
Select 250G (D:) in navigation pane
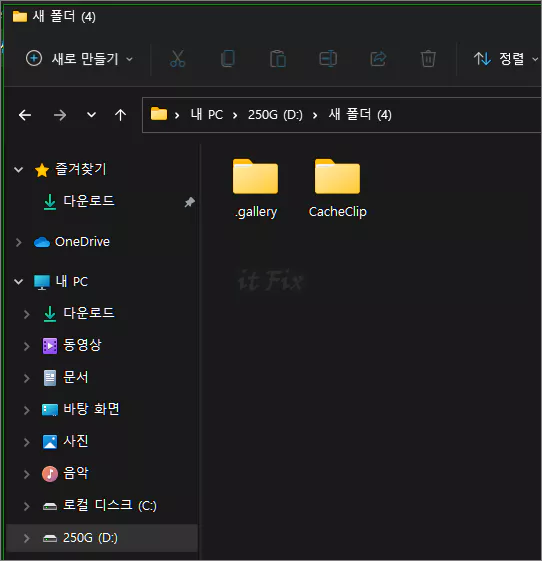click(90, 537)
